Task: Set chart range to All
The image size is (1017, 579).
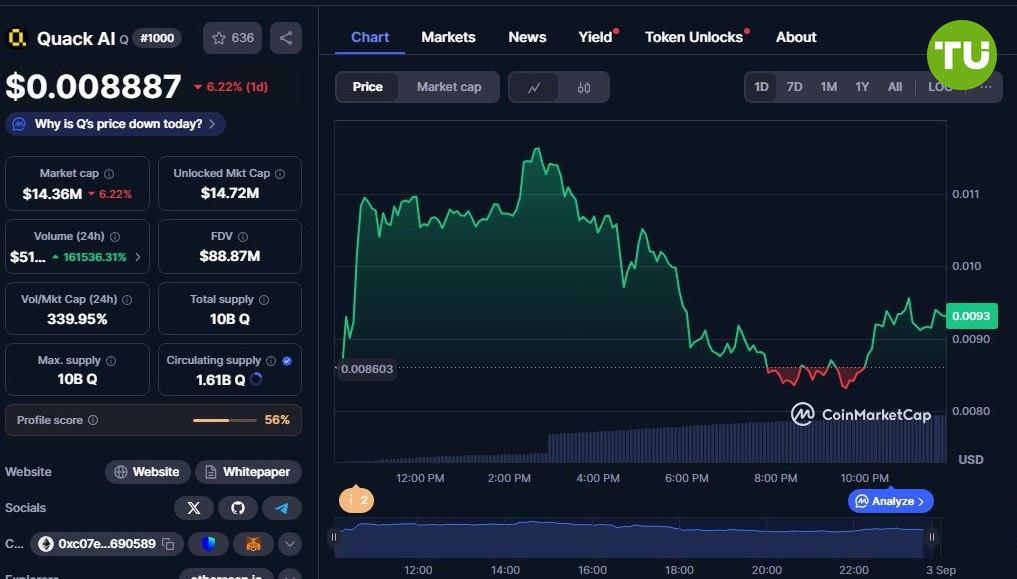Action: 895,87
